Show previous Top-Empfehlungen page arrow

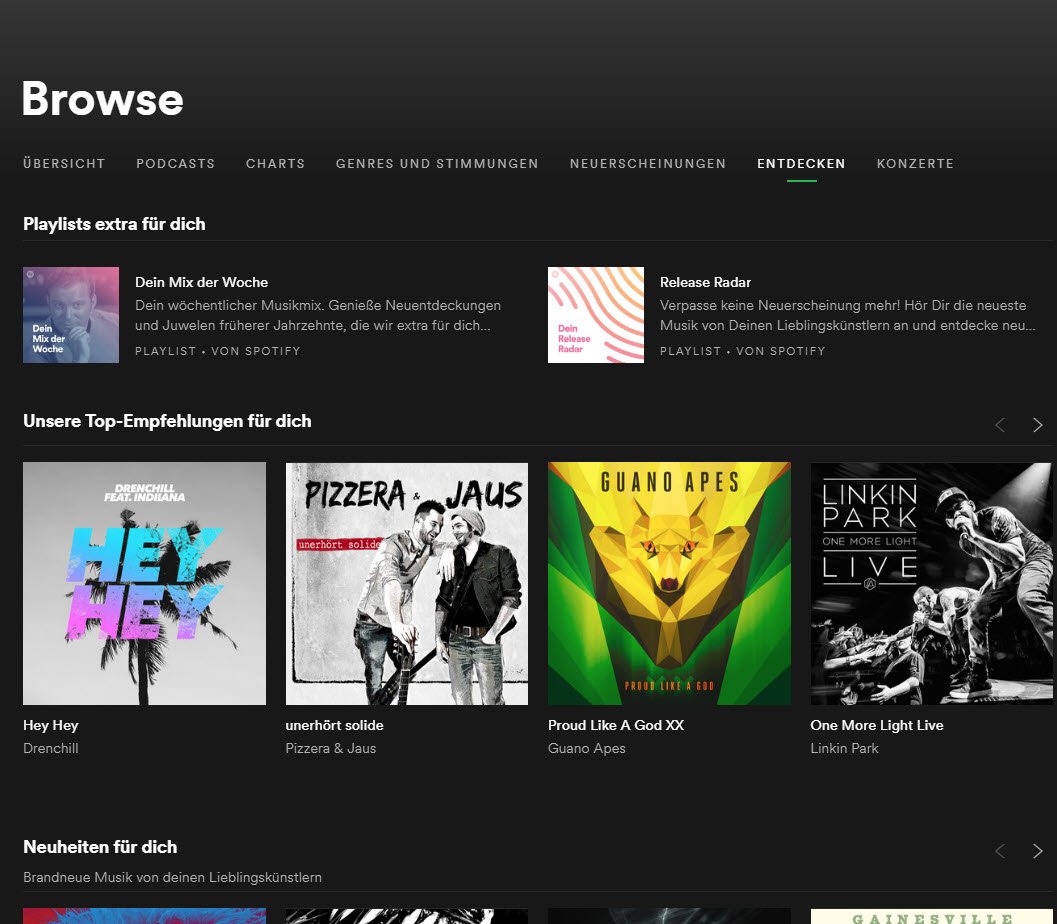tap(1000, 425)
